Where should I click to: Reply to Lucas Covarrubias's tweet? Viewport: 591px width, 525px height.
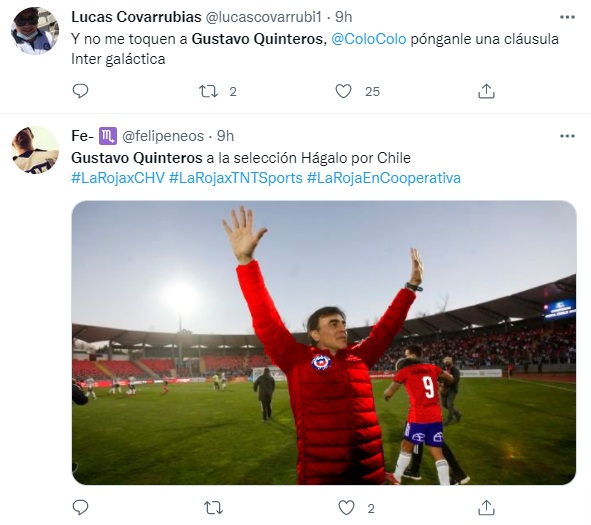point(80,91)
